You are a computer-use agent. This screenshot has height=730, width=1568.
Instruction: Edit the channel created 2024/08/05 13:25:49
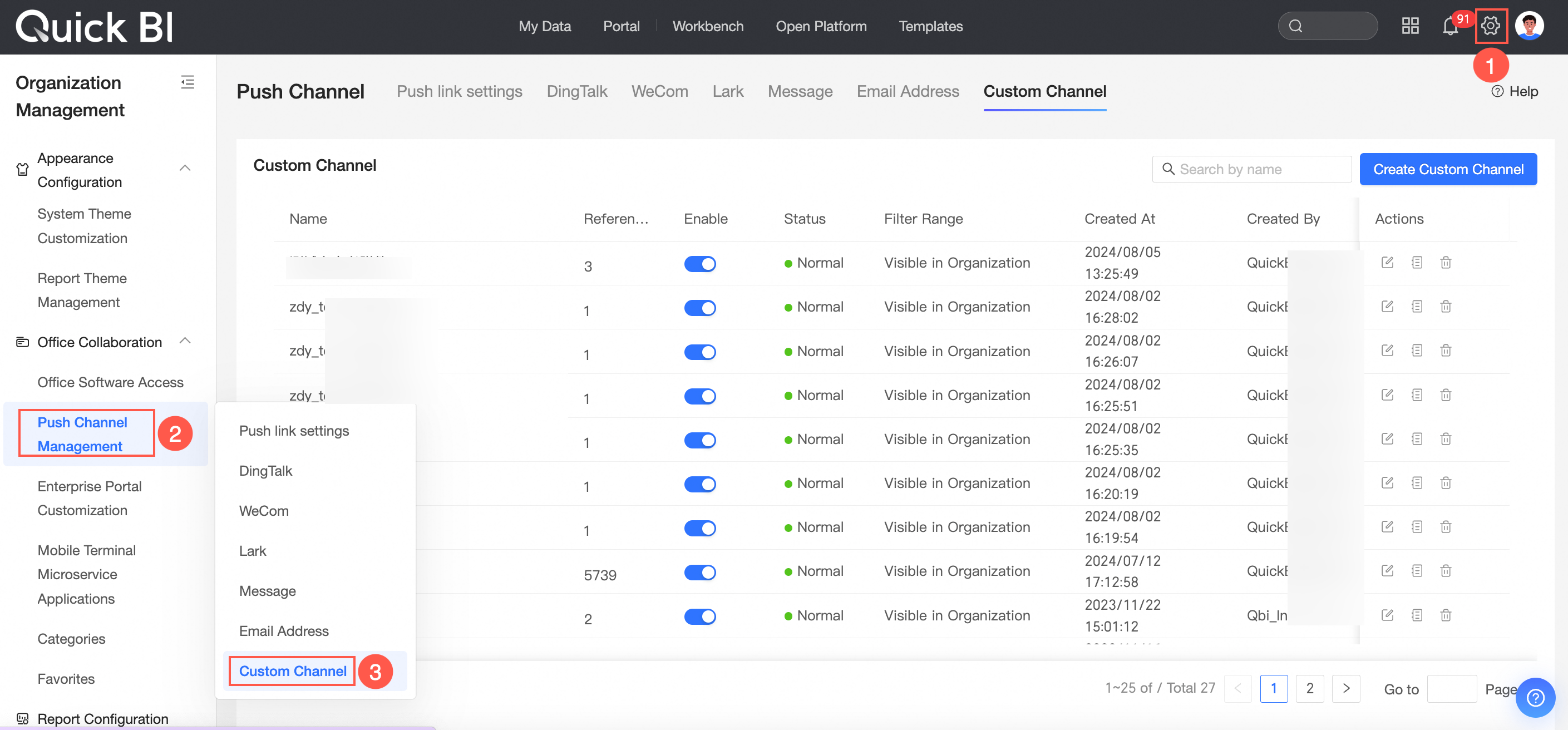point(1387,263)
